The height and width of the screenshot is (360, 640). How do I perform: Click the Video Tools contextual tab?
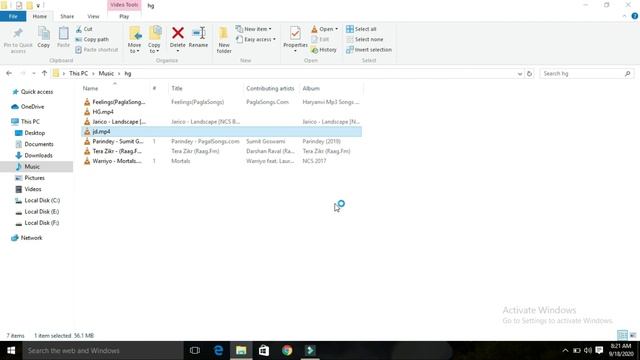(124, 5)
